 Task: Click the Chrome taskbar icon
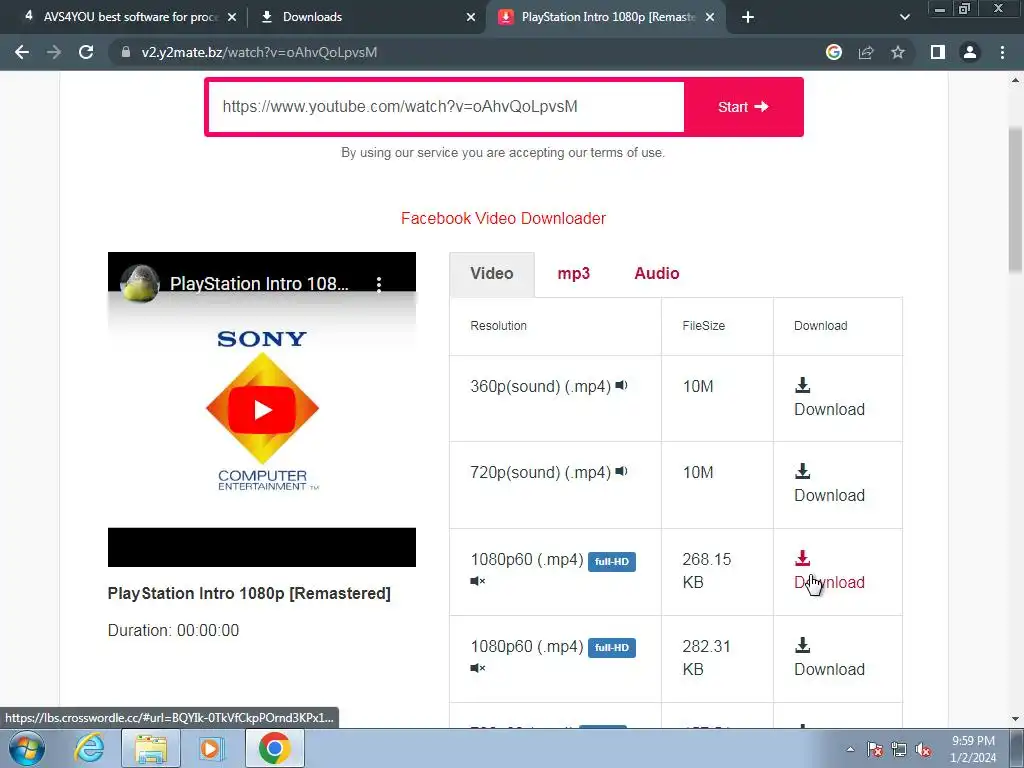click(x=274, y=748)
